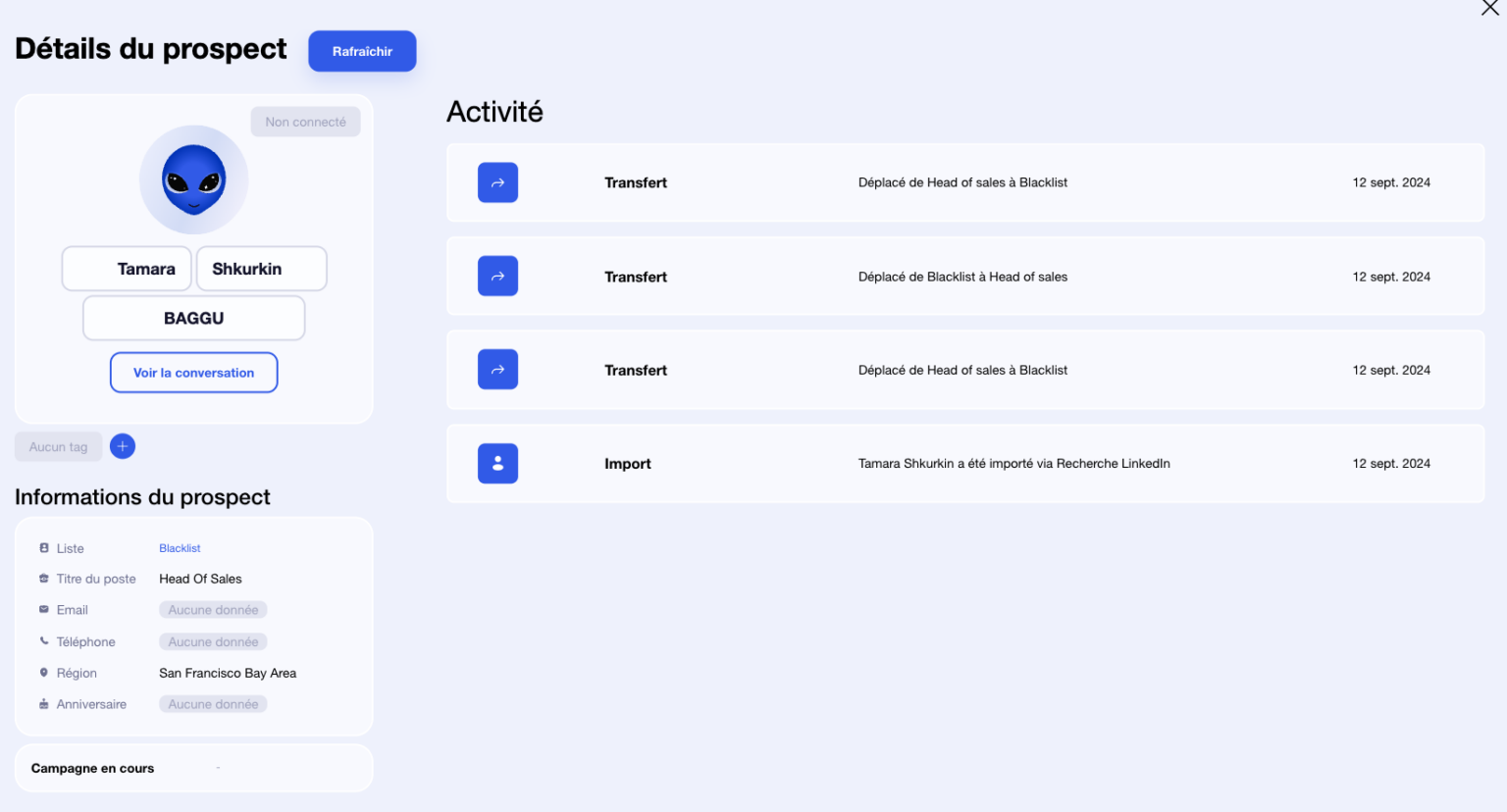Click the location pin icon beside Région
Screen dimensions: 1507x812
coord(44,673)
